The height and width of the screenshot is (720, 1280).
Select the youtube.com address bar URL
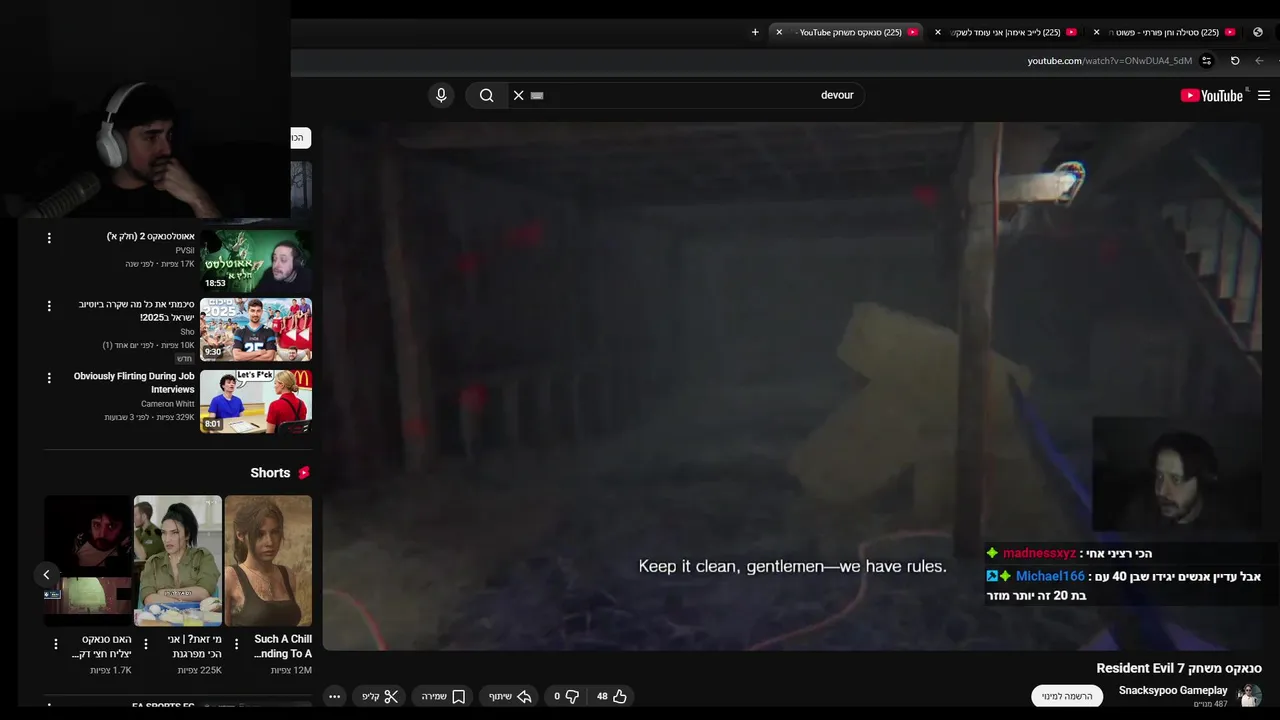click(1109, 61)
